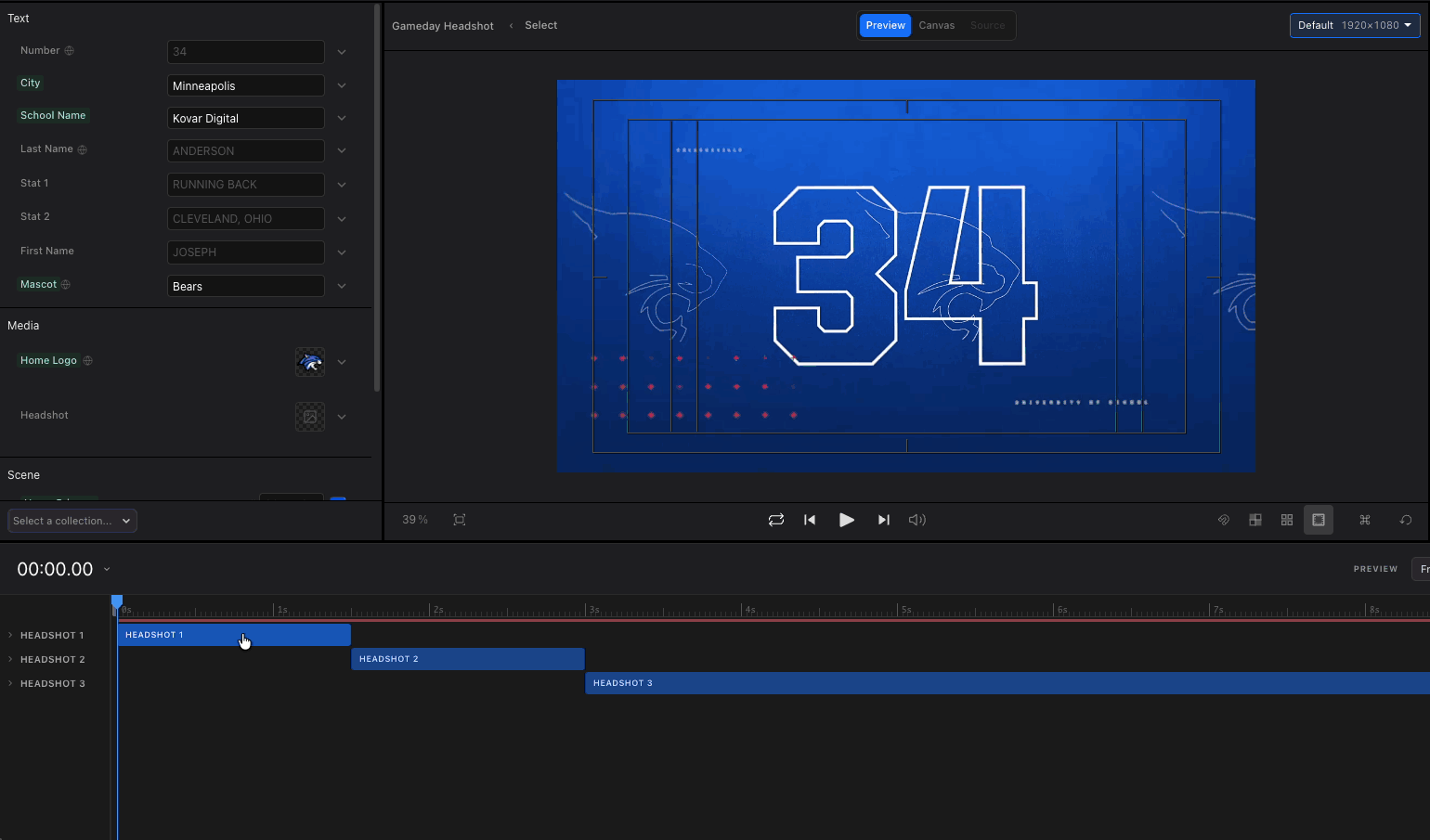Click the fit-to-view icon beside 39%
The image size is (1430, 840).
460,520
